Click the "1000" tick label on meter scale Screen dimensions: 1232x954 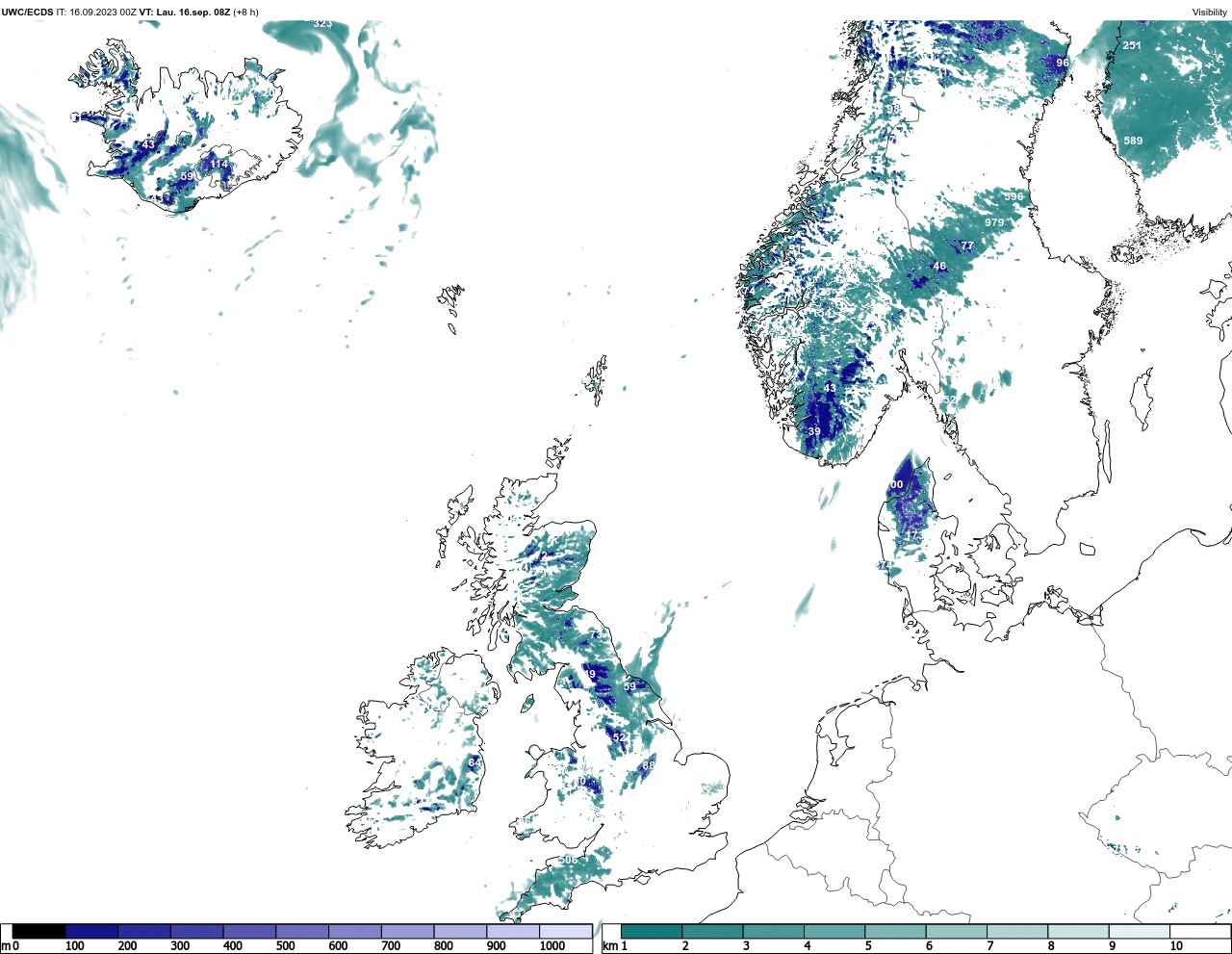tap(552, 946)
